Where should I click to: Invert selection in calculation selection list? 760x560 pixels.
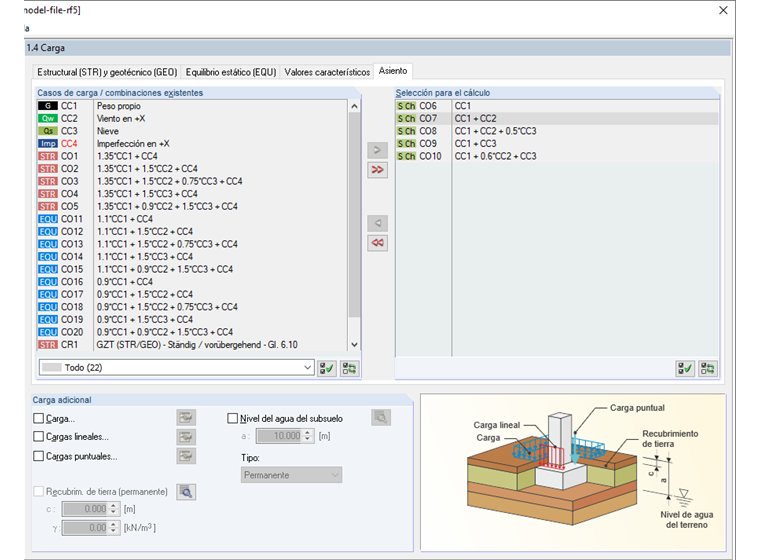point(708,368)
